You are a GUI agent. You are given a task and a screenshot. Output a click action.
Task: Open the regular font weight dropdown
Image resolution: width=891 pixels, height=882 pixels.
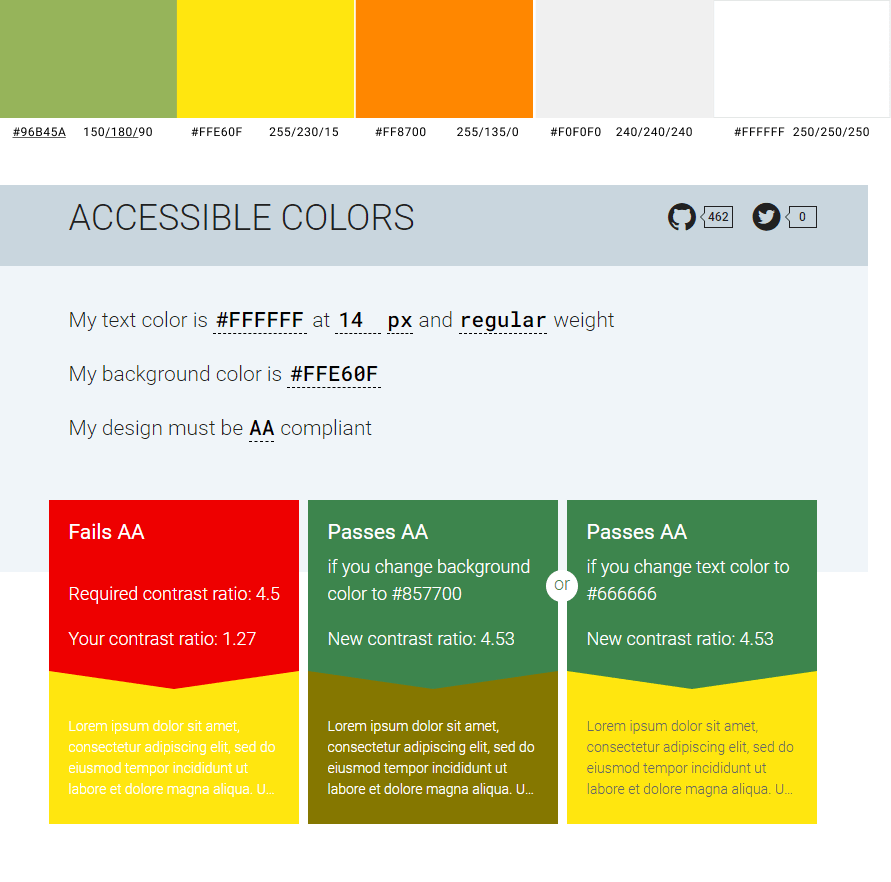502,321
